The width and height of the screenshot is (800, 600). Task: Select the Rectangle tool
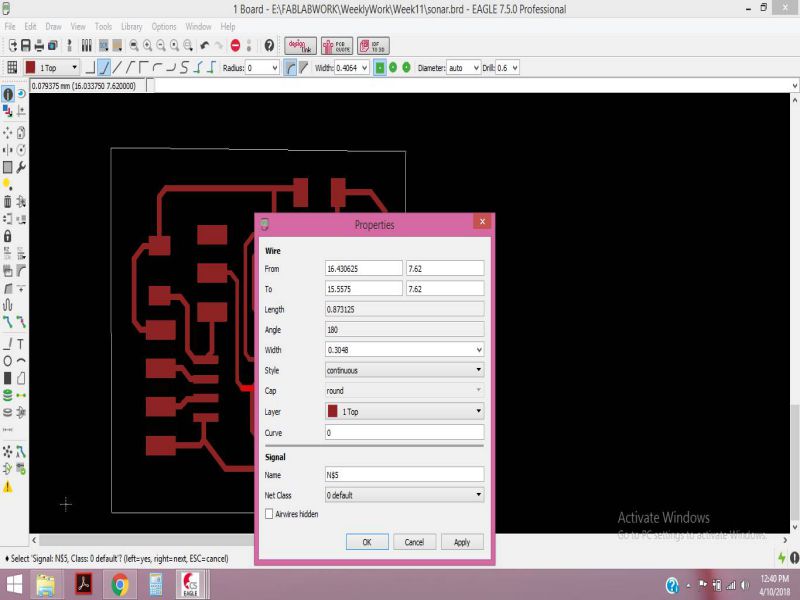click(x=8, y=378)
